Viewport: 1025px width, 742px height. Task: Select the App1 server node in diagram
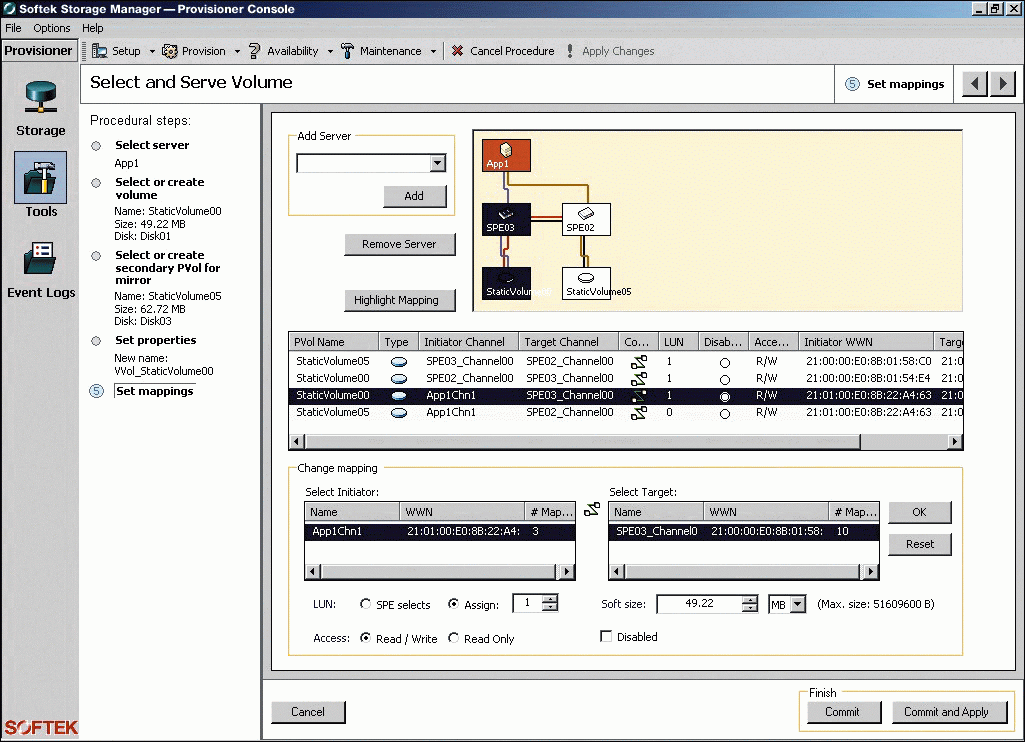pos(506,155)
